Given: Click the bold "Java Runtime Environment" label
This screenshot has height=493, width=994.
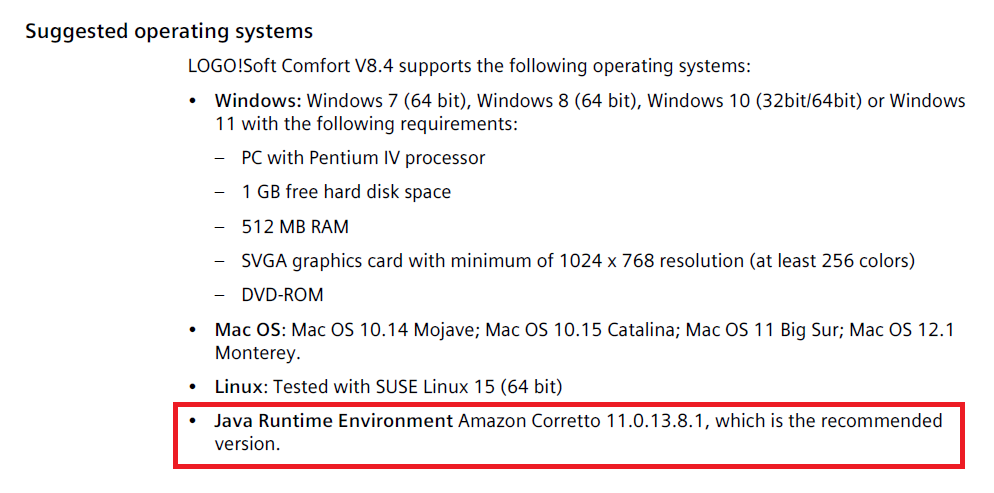Looking at the screenshot, I should pyautogui.click(x=334, y=421).
